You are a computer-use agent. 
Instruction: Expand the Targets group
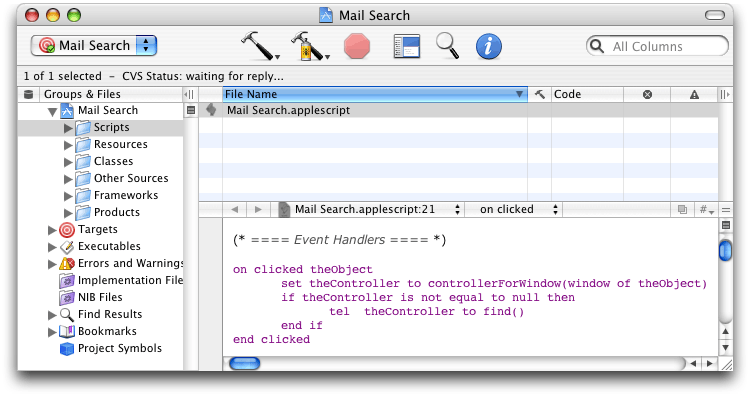(x=52, y=230)
